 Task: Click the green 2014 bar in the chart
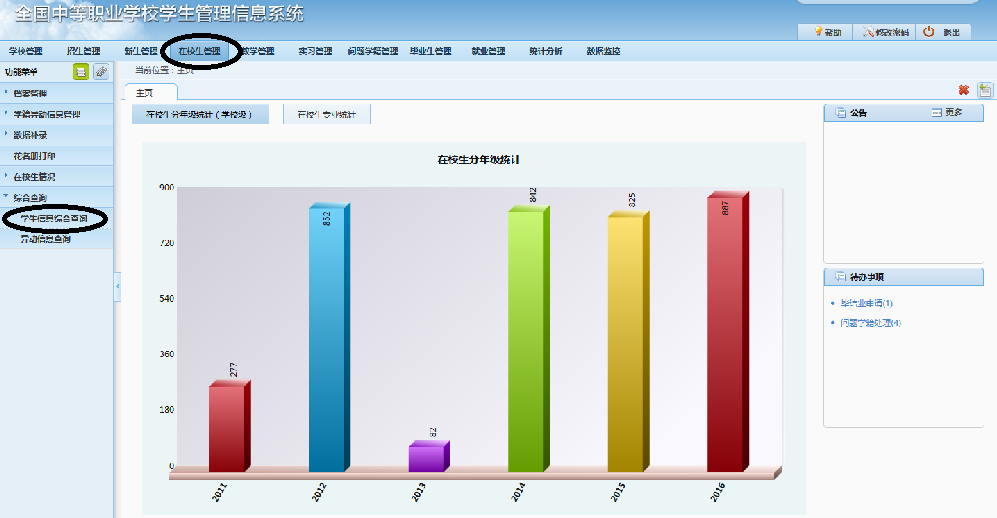click(x=528, y=339)
